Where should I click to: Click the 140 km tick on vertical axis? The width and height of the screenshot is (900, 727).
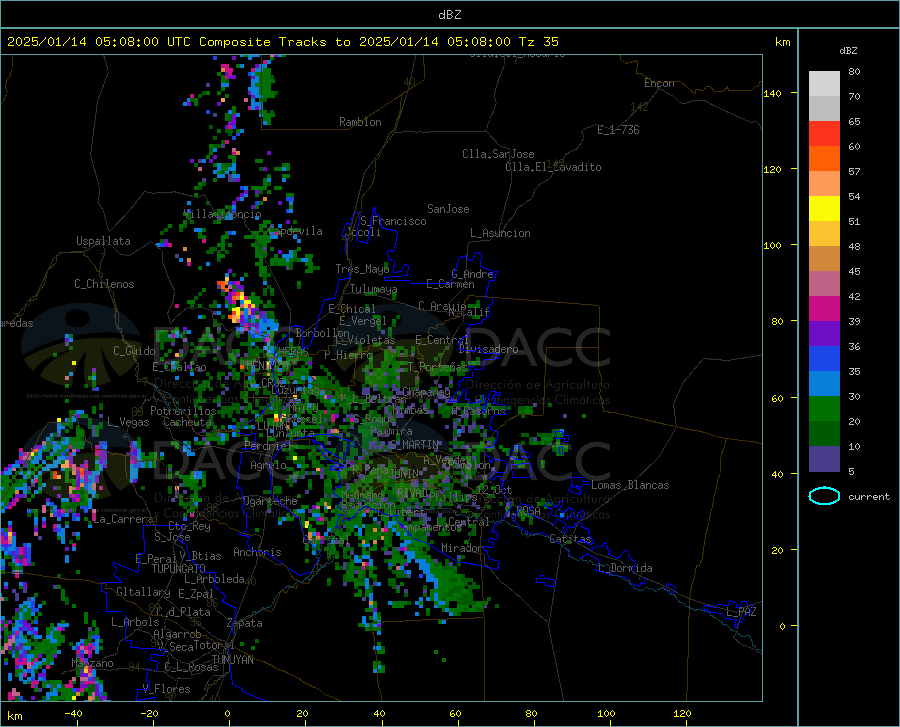click(773, 94)
